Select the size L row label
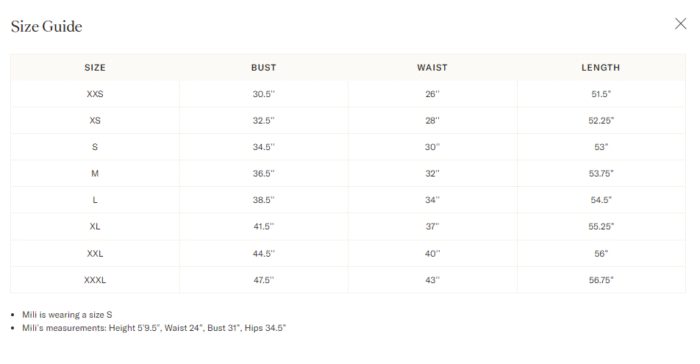This screenshot has height=364, width=700. [x=95, y=200]
